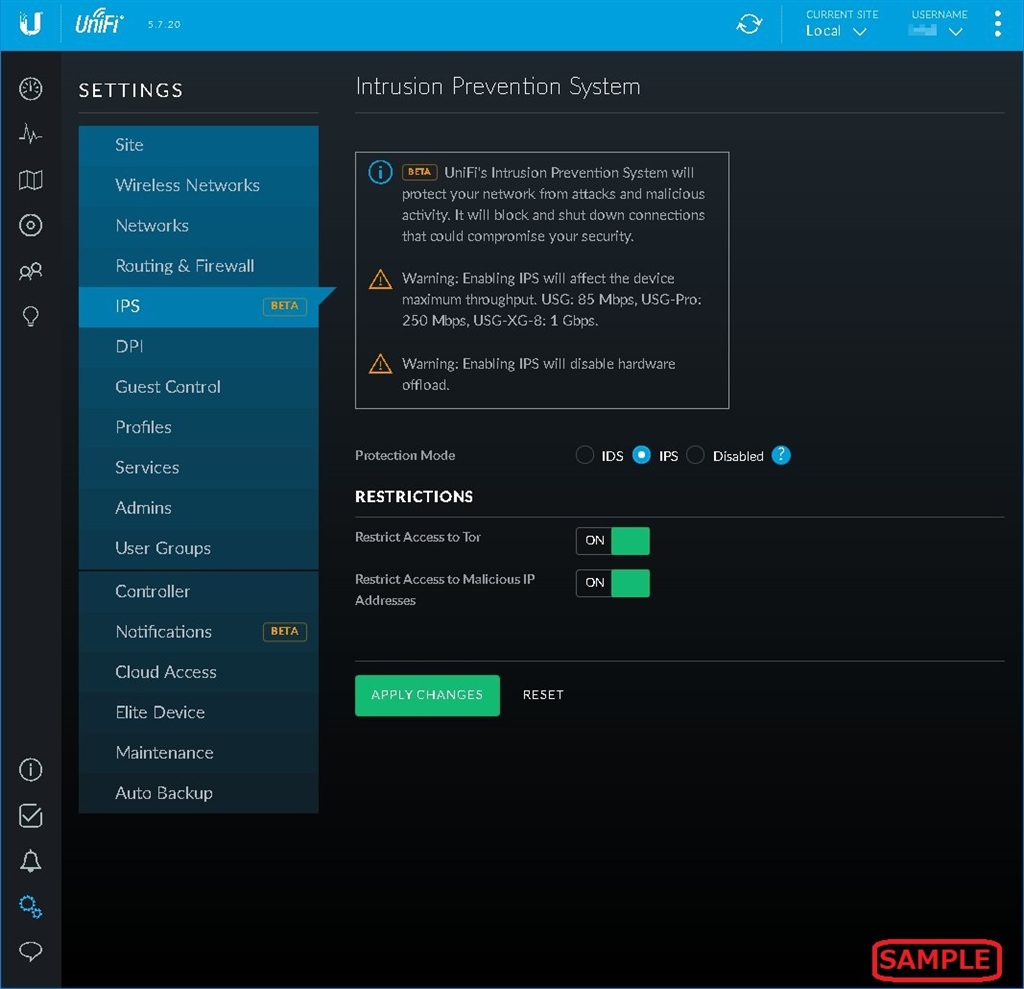Click the Protection Mode label

coord(405,455)
